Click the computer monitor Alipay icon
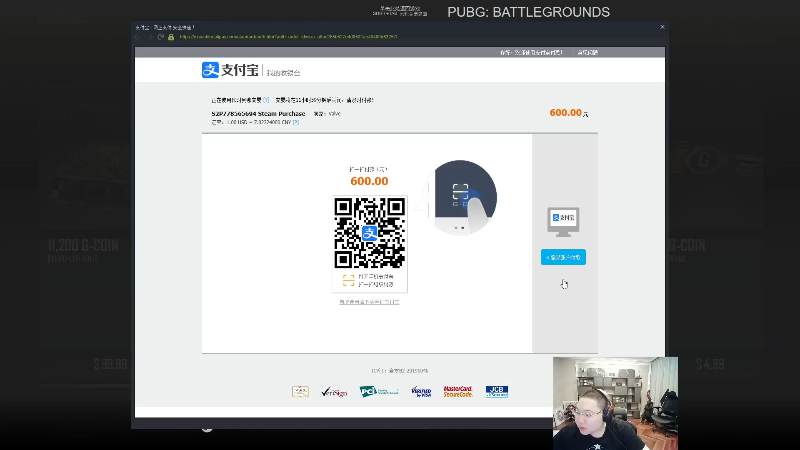Viewport: 800px width, 450px height. coord(563,222)
